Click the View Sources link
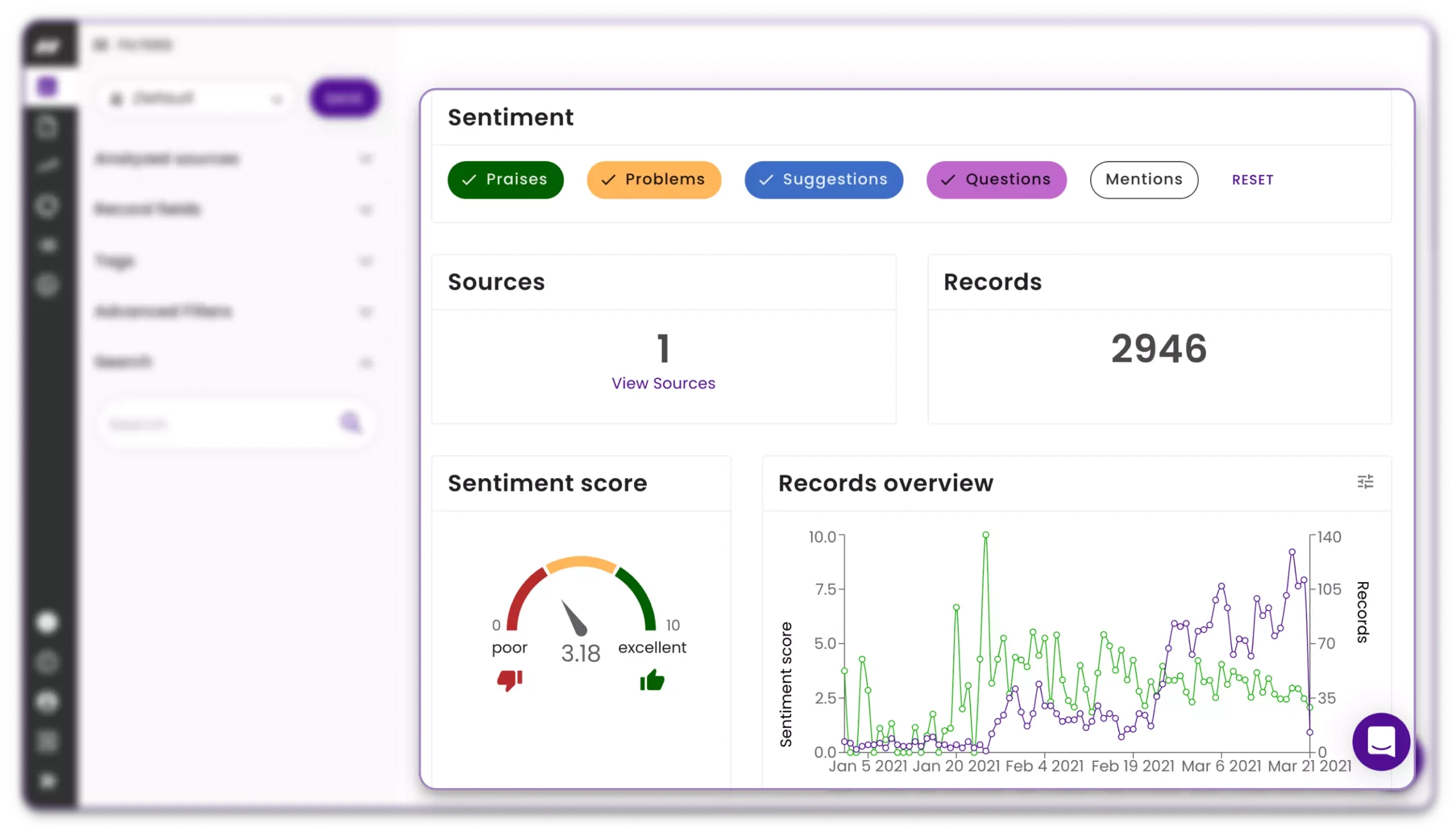The height and width of the screenshot is (833, 1456). click(663, 383)
